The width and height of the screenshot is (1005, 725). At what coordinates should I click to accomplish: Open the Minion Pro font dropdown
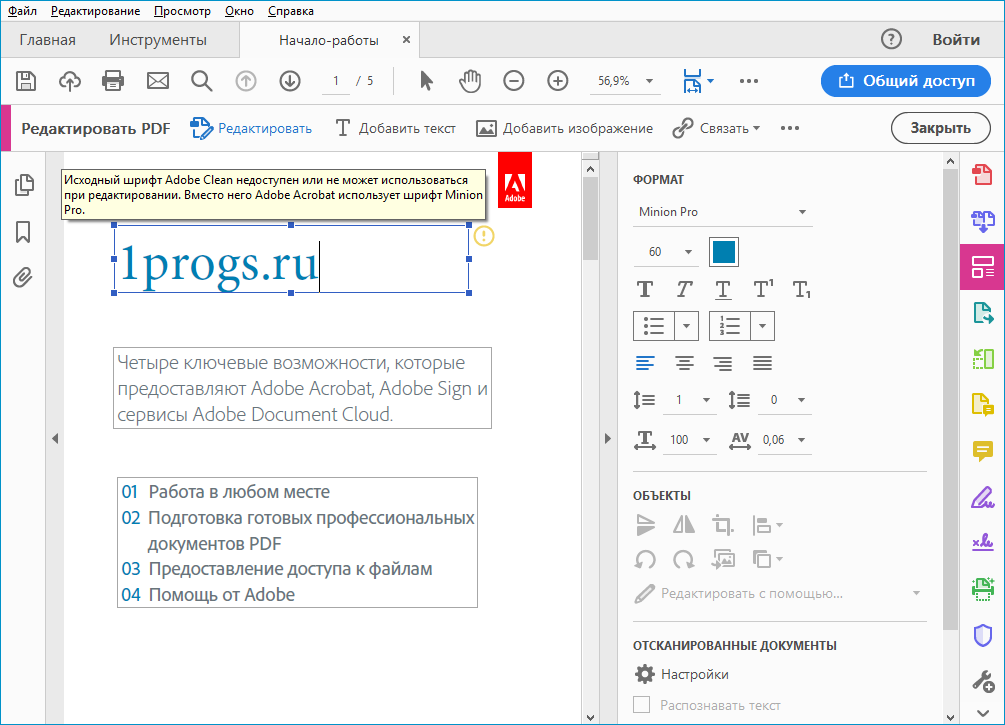tap(722, 212)
